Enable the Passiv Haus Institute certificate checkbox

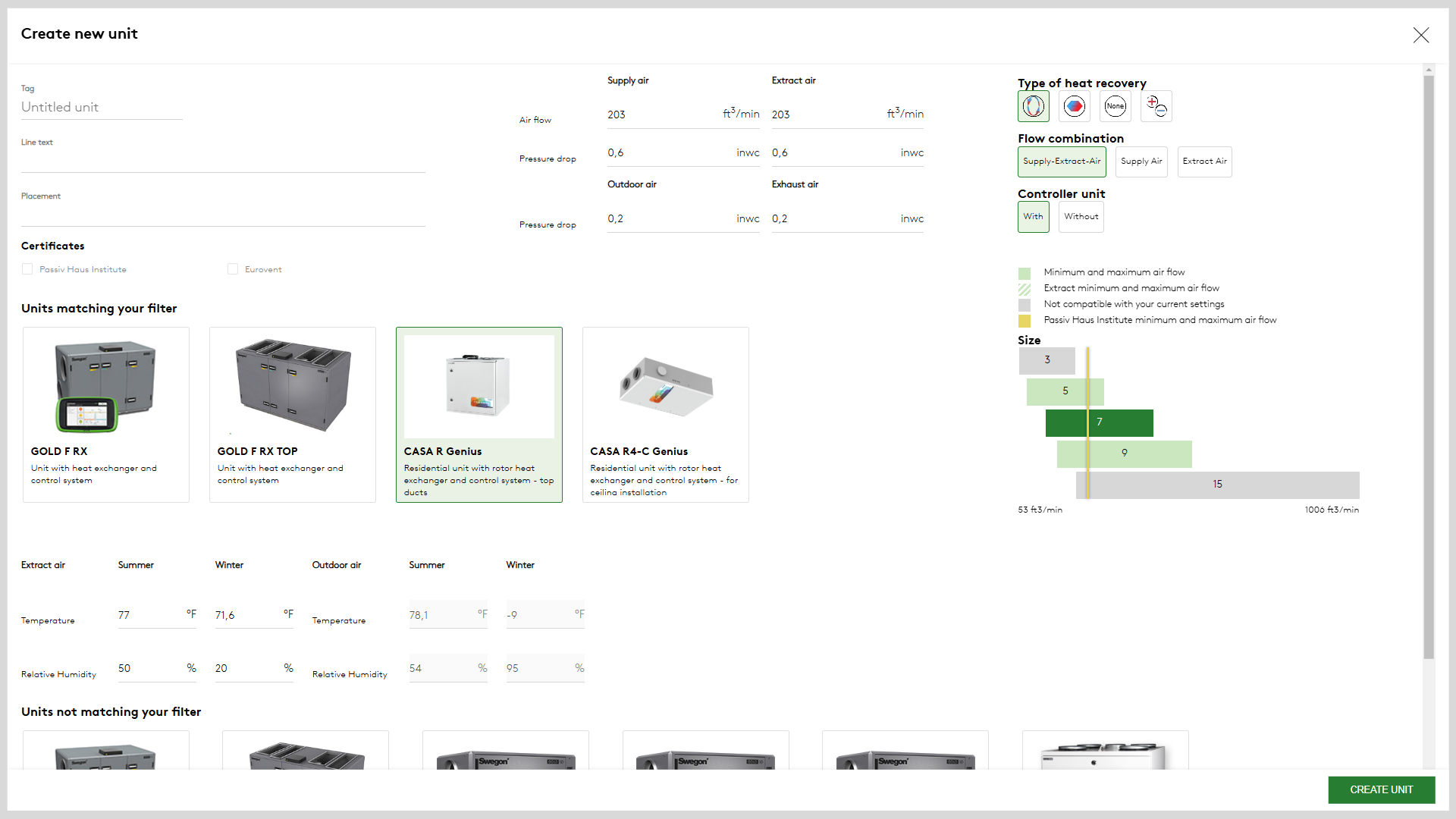[x=27, y=269]
